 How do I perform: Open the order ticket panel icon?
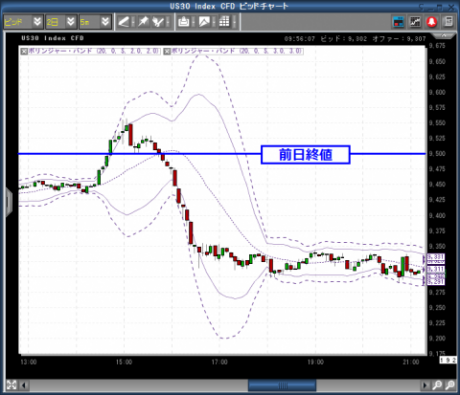click(399, 22)
